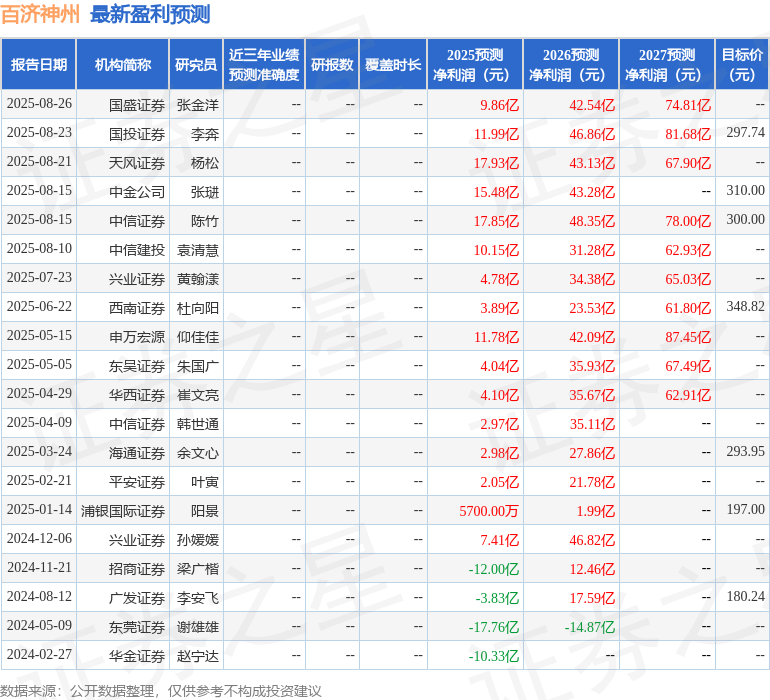Select institution 国盛证券

pos(137,105)
